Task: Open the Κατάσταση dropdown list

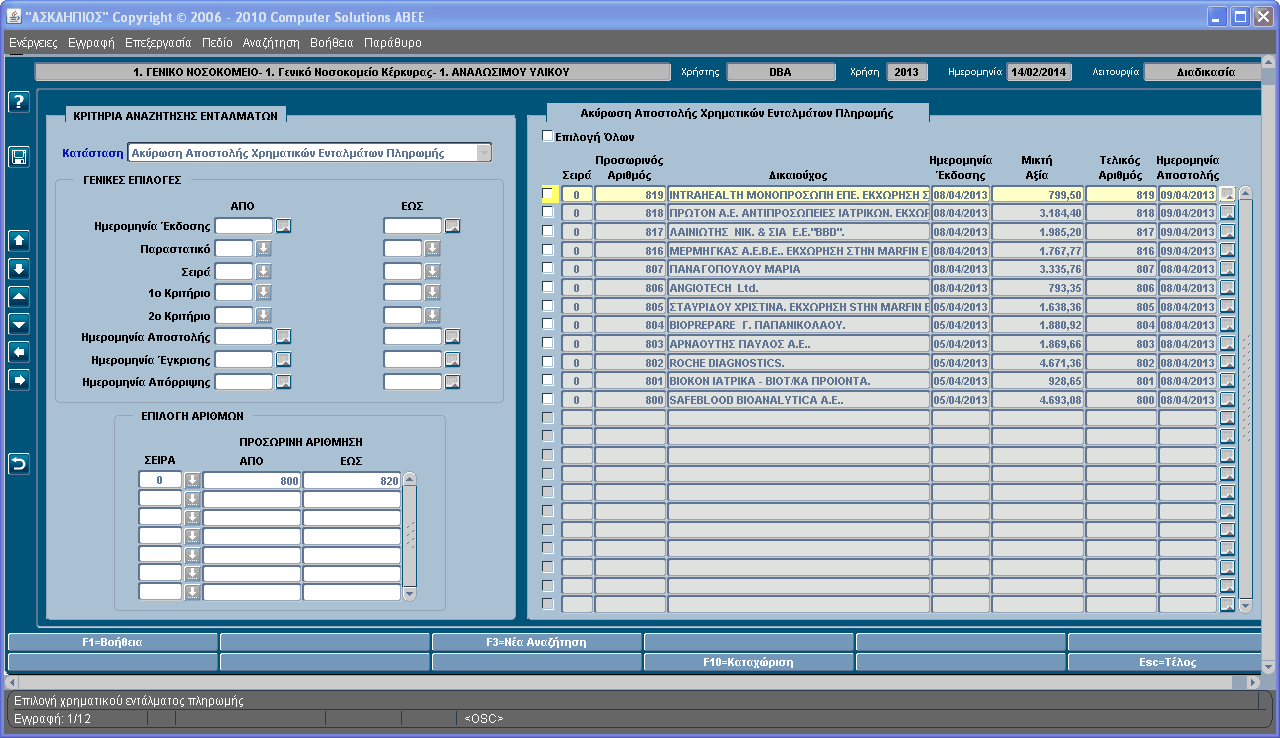Action: 484,153
